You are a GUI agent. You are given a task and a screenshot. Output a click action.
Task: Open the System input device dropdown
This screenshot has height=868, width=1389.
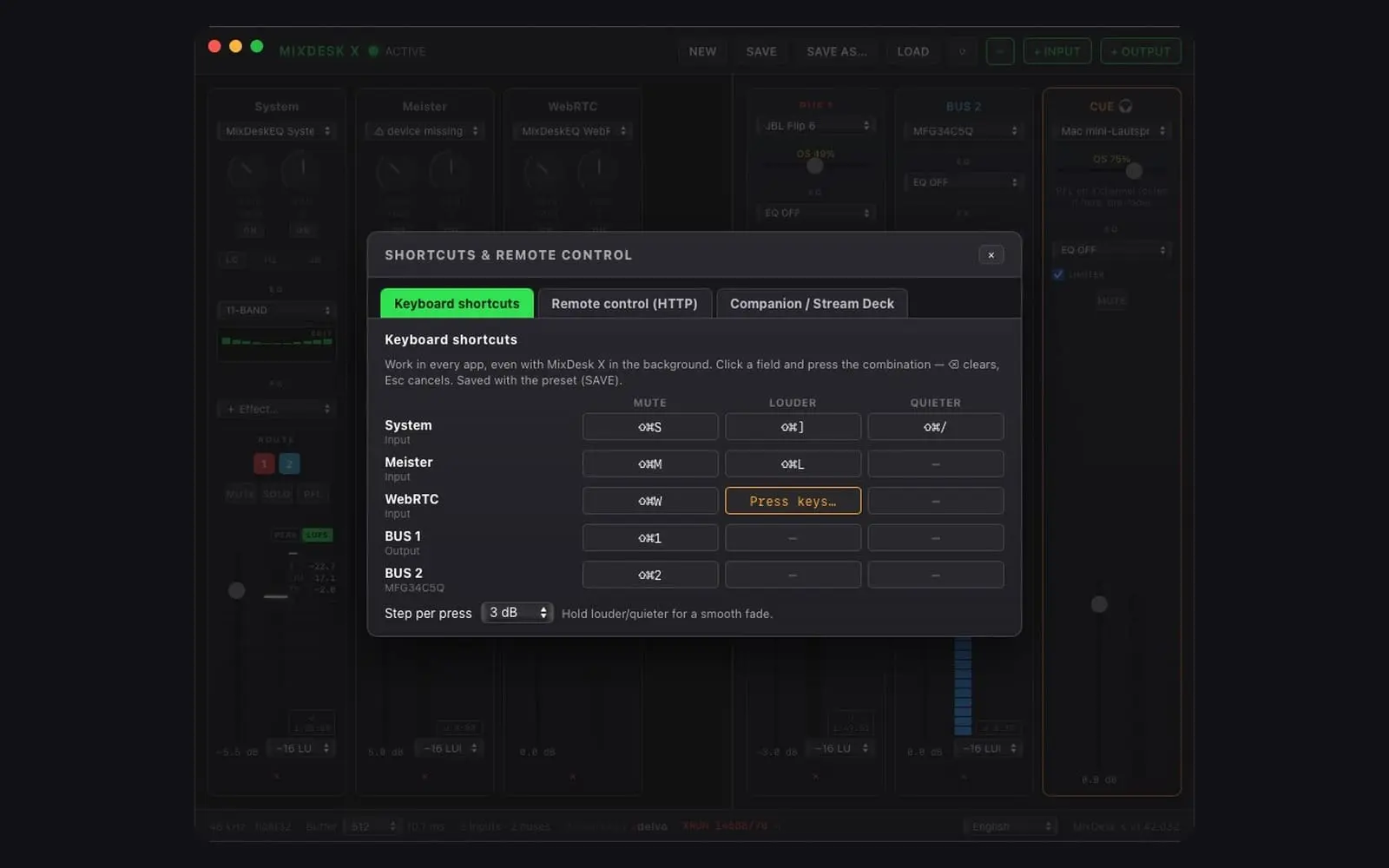[277, 131]
